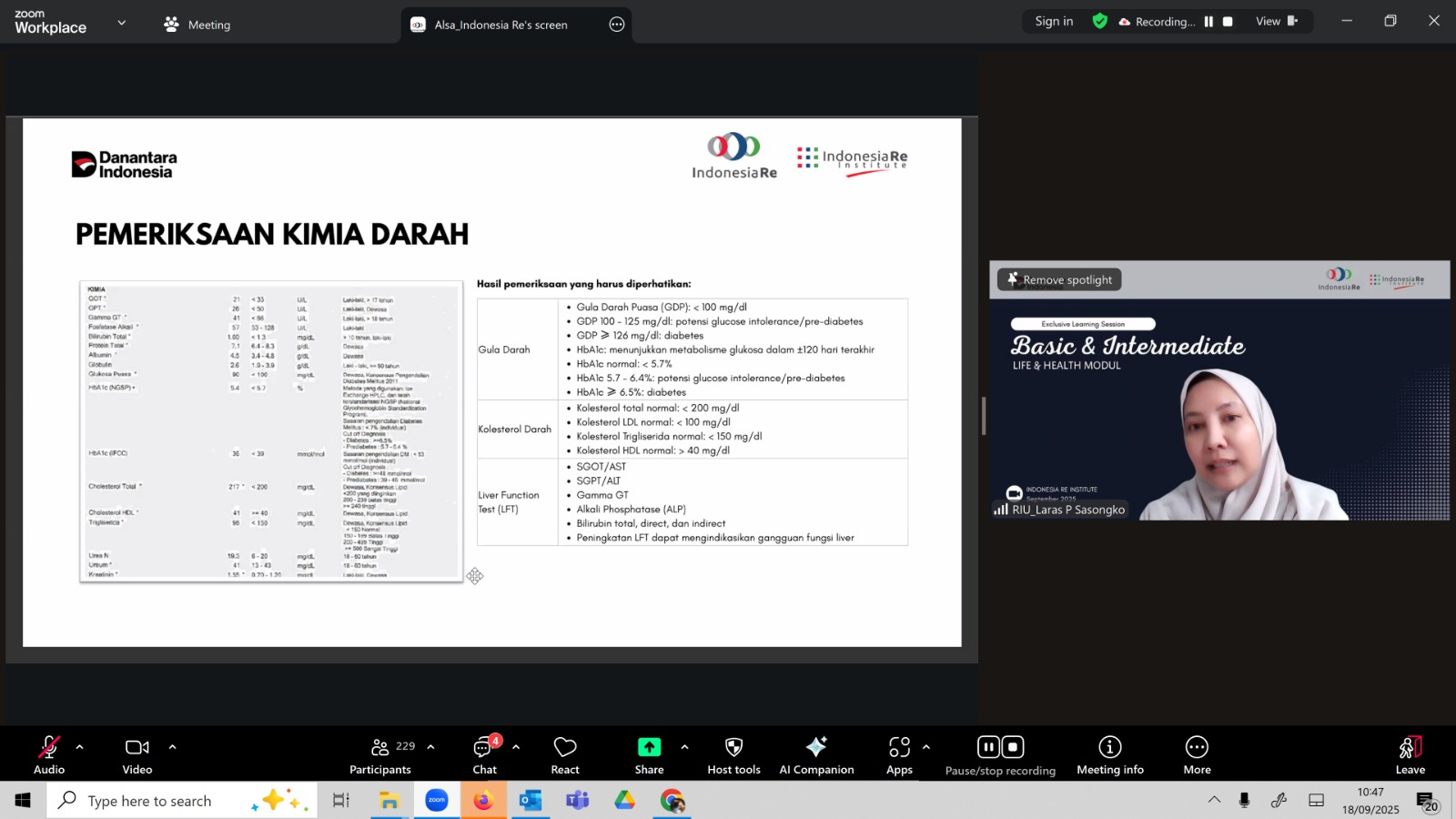Unmute the microphone Audio button
This screenshot has width=1456, height=819.
coord(49,755)
